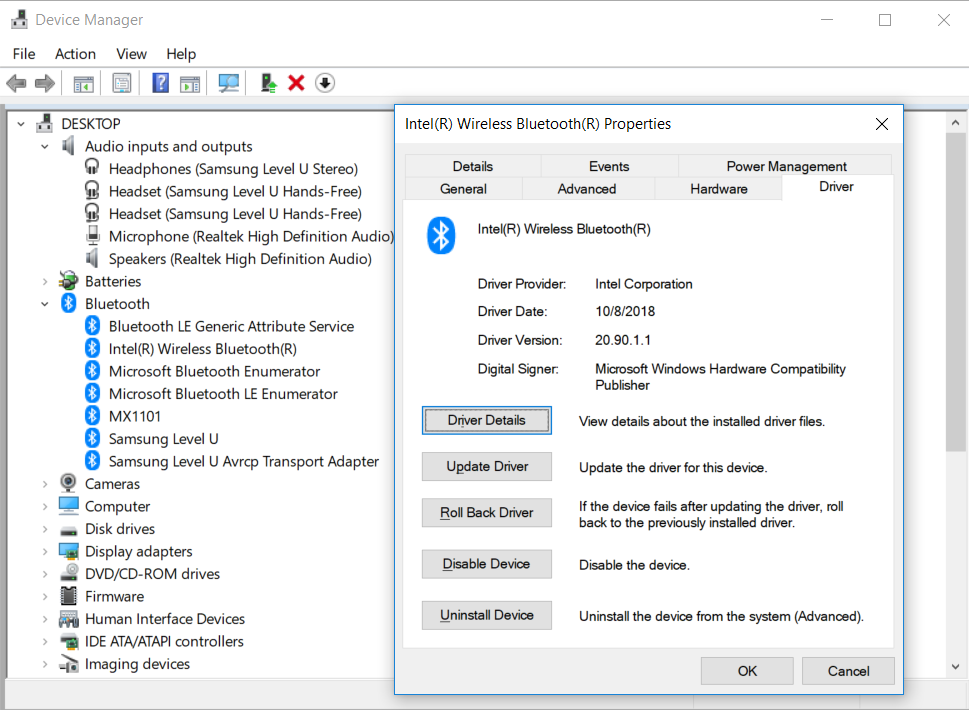
Task: Click the Action Pane toolbar icon
Action: 190,83
